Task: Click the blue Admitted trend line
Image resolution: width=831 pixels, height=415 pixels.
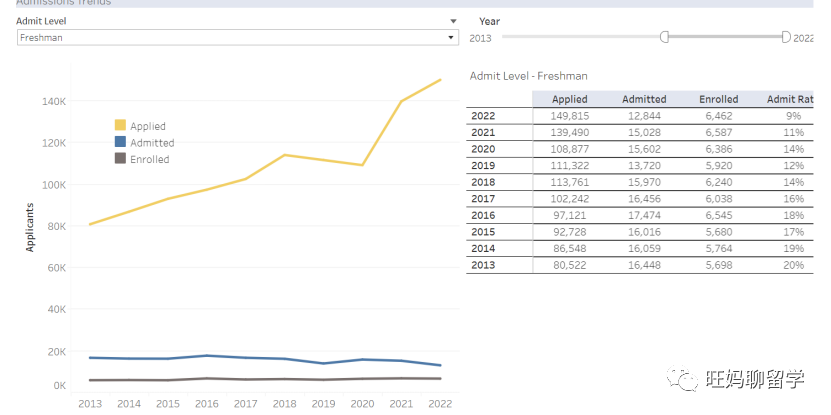Action: [265, 358]
